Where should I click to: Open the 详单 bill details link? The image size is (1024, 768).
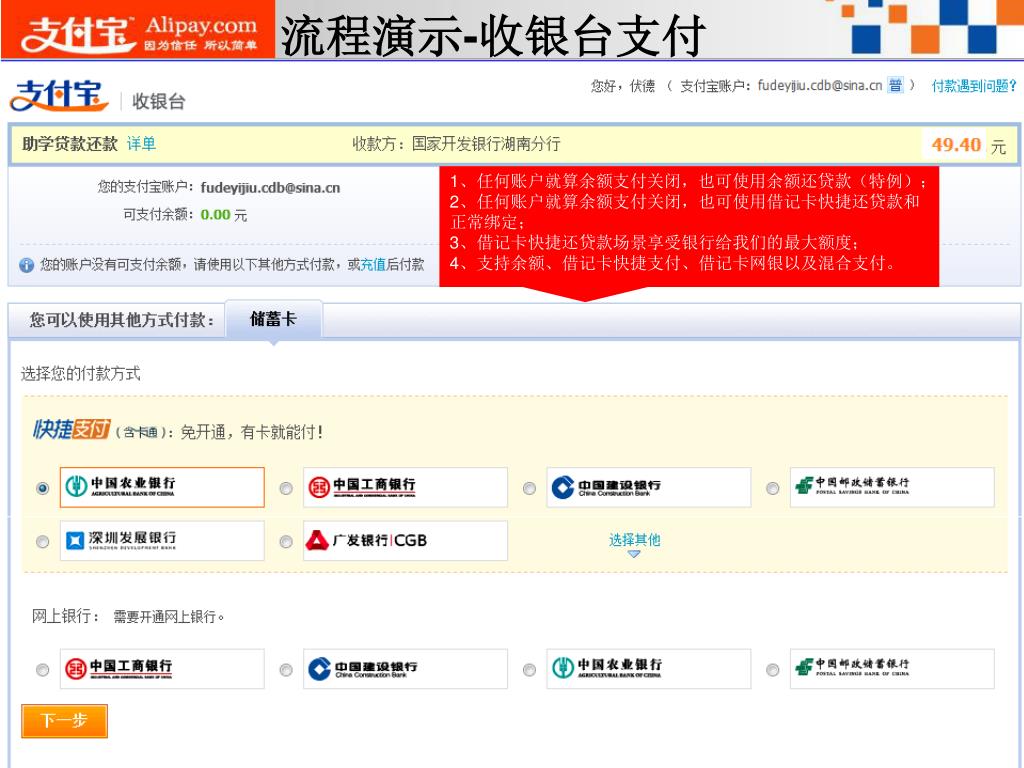(x=141, y=144)
